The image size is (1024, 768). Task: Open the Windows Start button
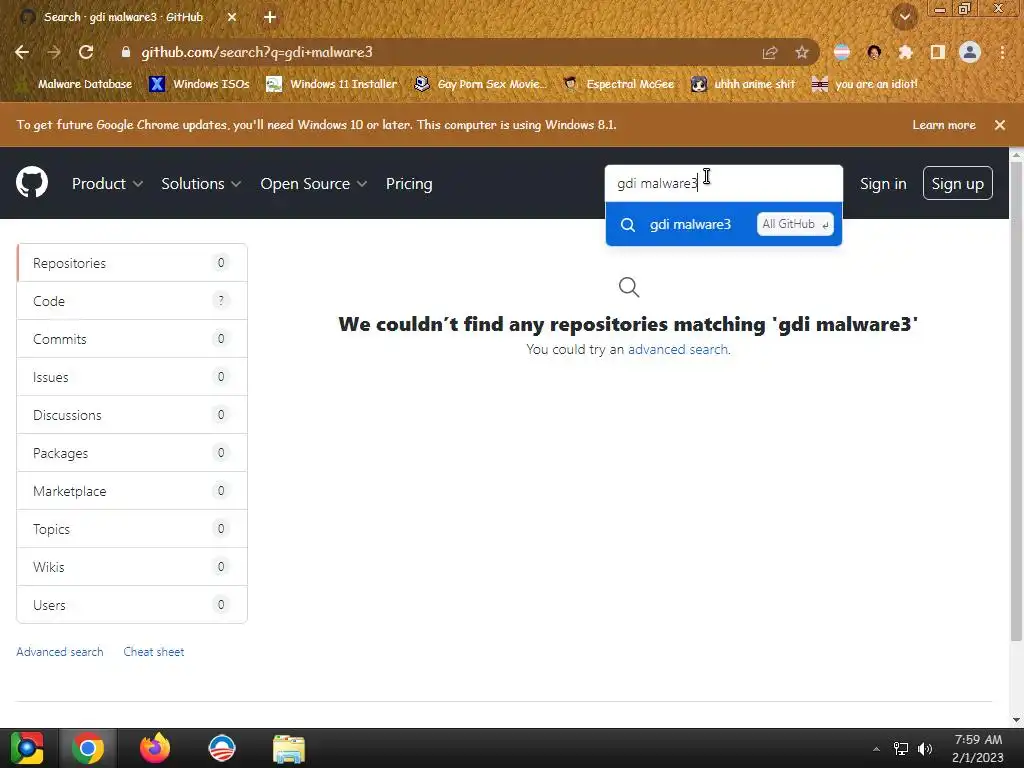[x=27, y=748]
